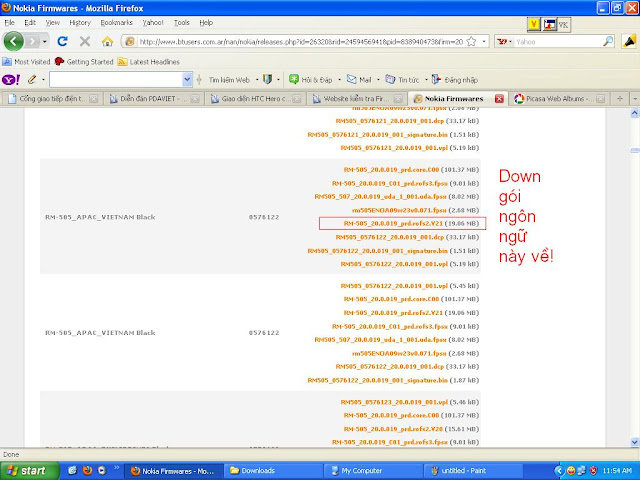Click the page scrollbar up arrow
Viewport: 640px width, 480px height.
point(634,112)
